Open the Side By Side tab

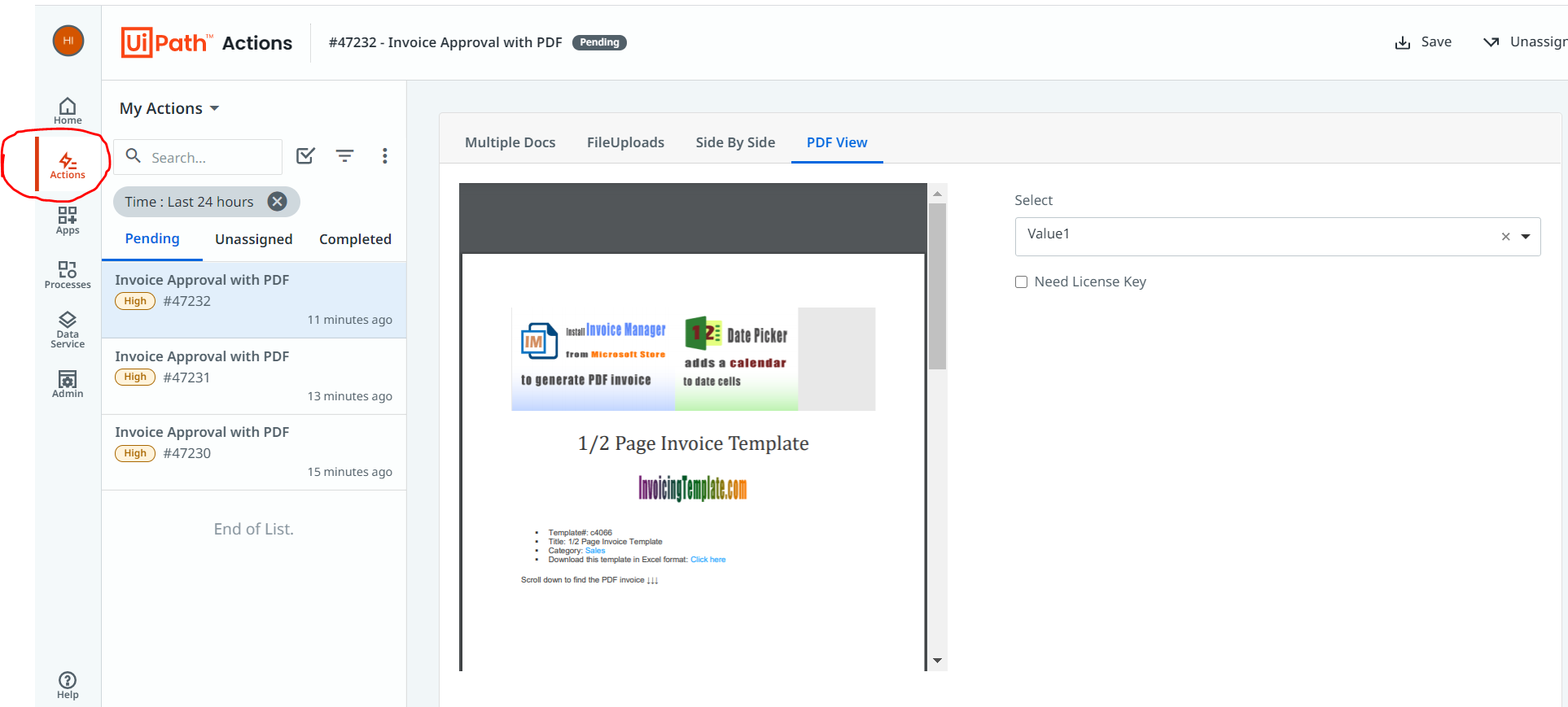pos(735,142)
